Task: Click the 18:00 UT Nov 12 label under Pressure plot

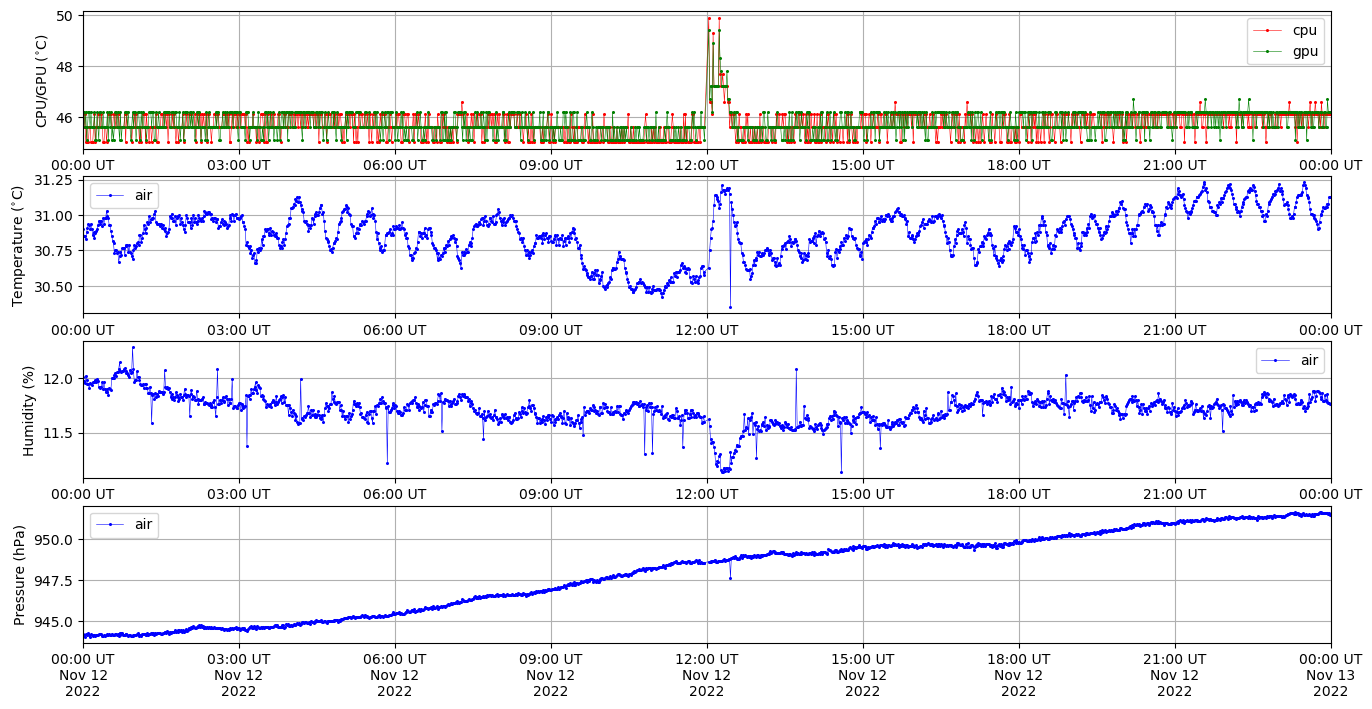Action: pyautogui.click(x=1019, y=675)
